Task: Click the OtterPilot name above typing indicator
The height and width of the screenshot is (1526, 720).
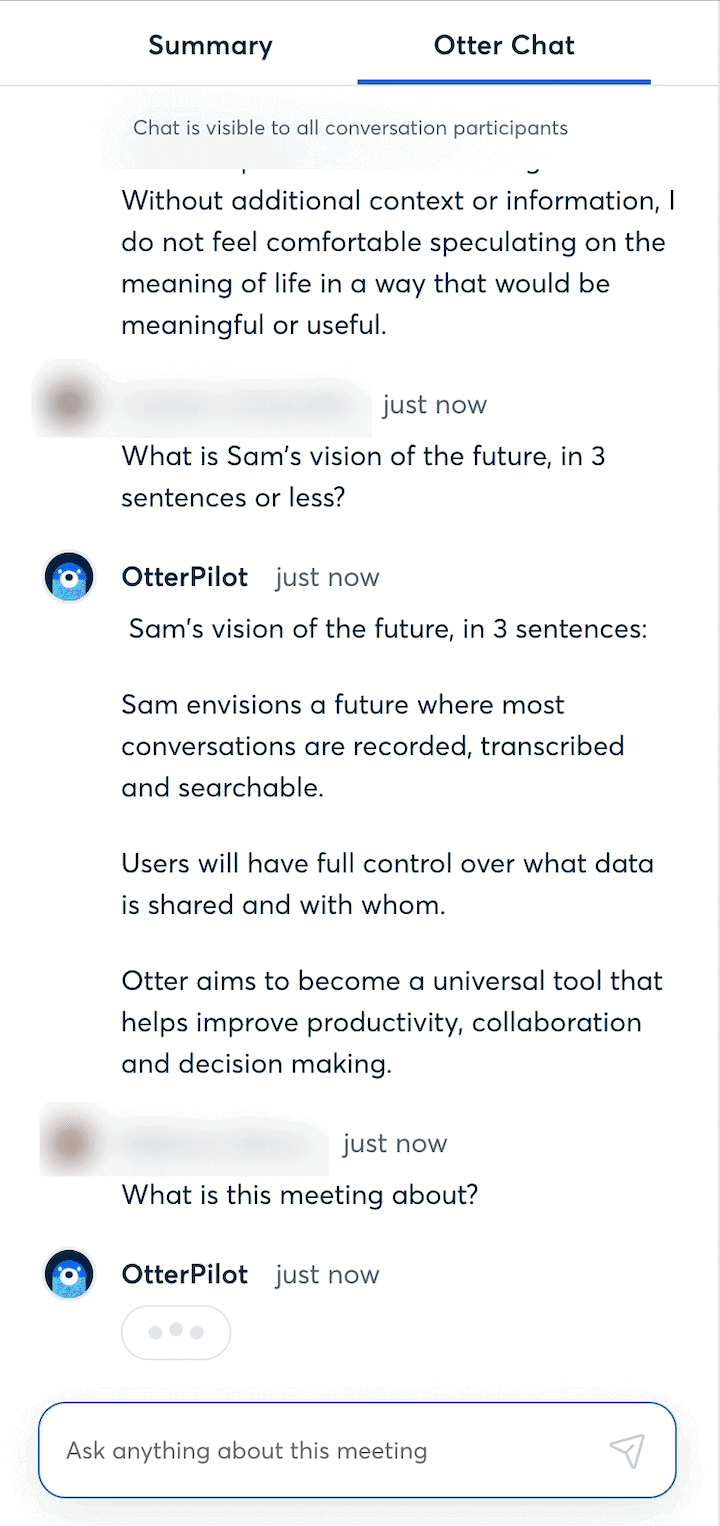Action: [x=184, y=1274]
